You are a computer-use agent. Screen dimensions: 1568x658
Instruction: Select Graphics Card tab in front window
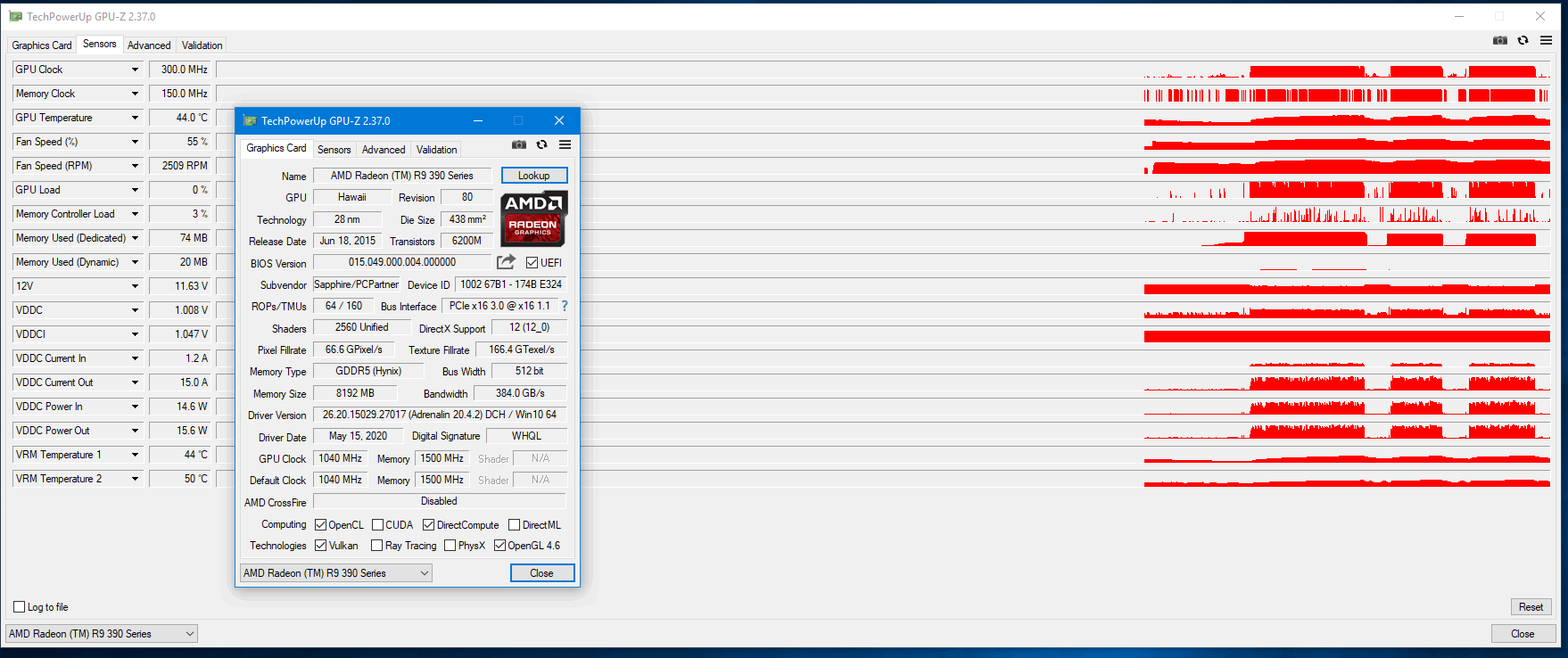(x=276, y=148)
